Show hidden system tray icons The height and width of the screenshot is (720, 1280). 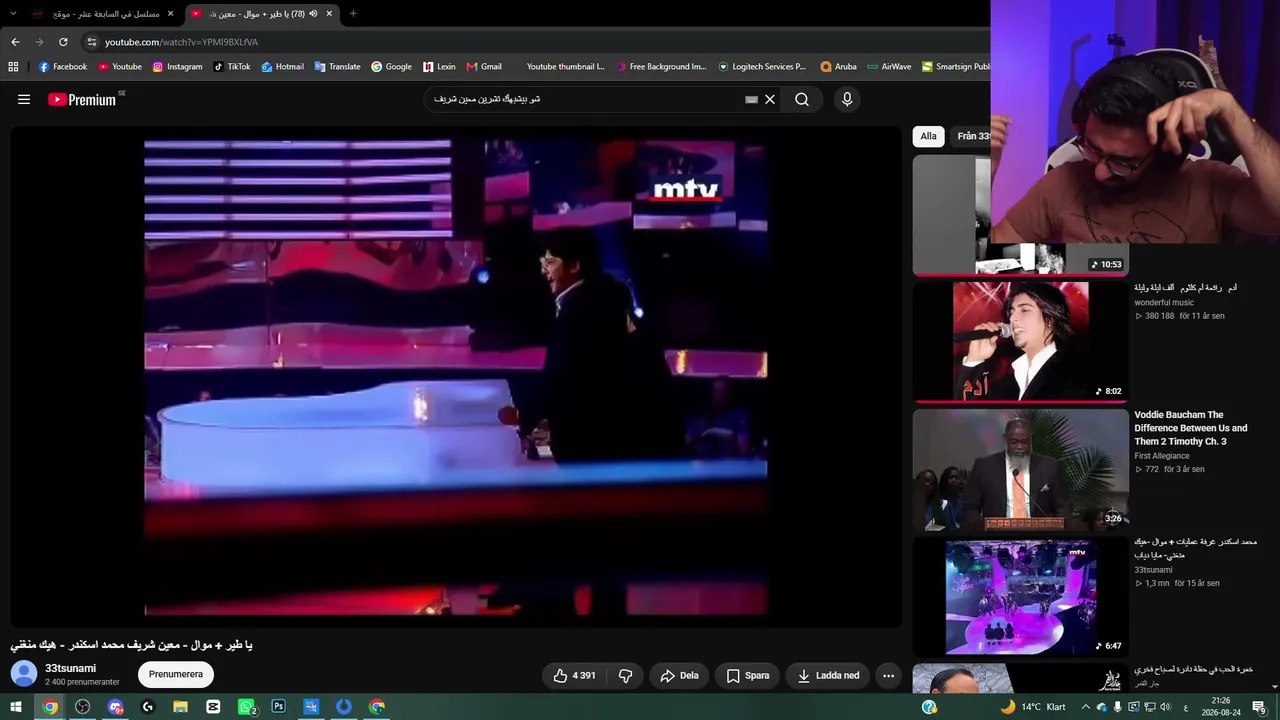(x=1086, y=707)
